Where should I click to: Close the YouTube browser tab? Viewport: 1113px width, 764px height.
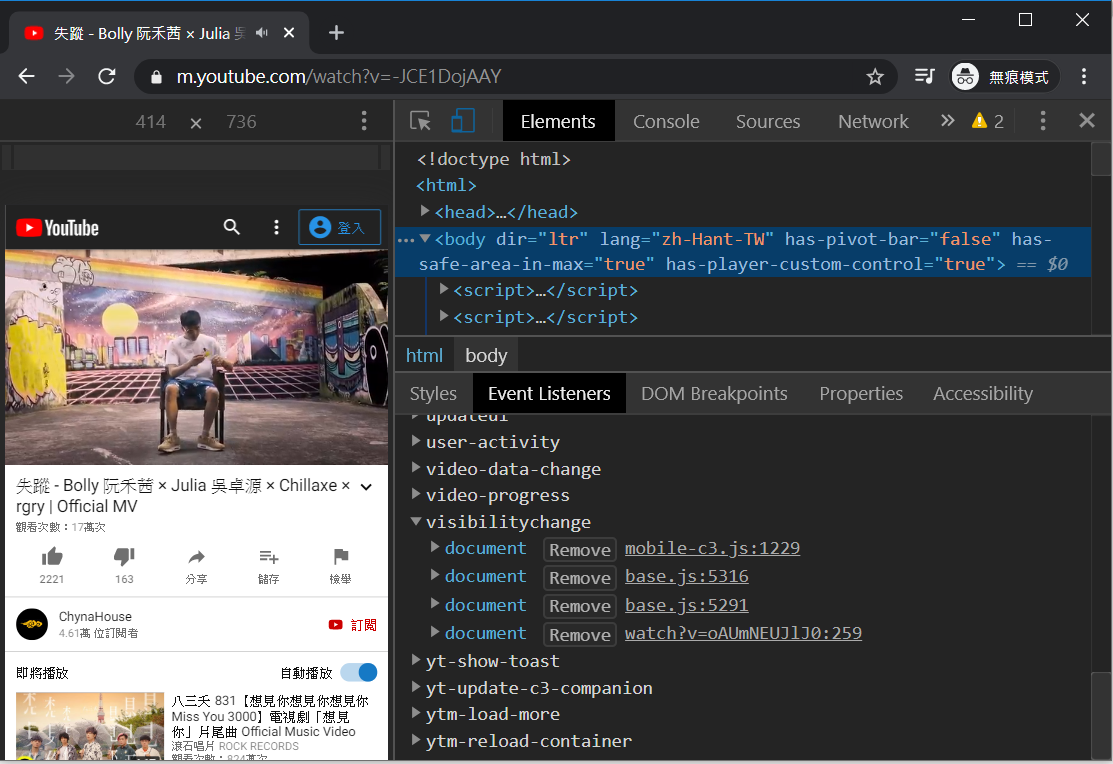(289, 33)
